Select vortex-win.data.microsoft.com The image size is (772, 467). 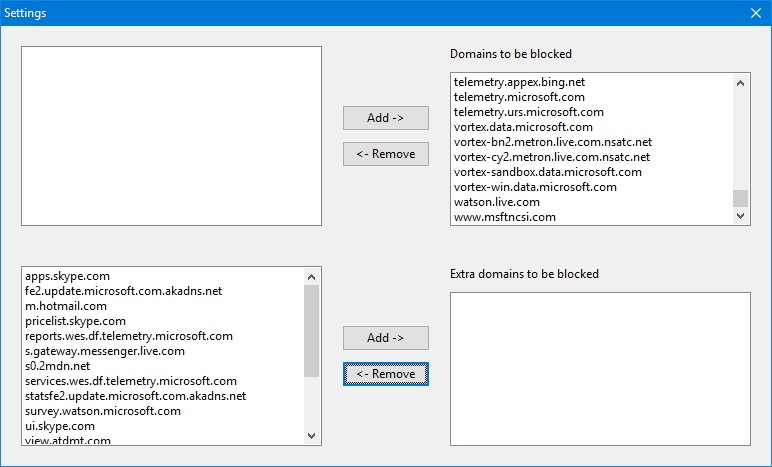point(535,187)
